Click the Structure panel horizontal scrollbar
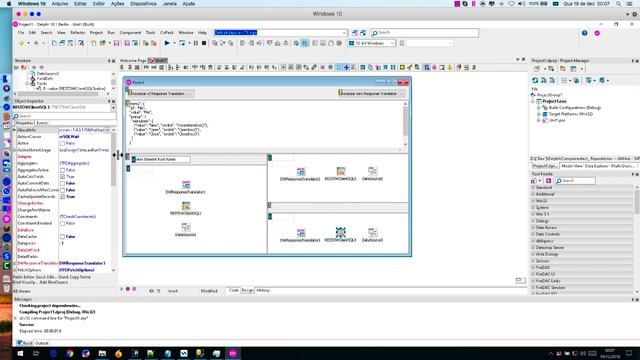Screen dimensions: 640x360 click(x=62, y=94)
